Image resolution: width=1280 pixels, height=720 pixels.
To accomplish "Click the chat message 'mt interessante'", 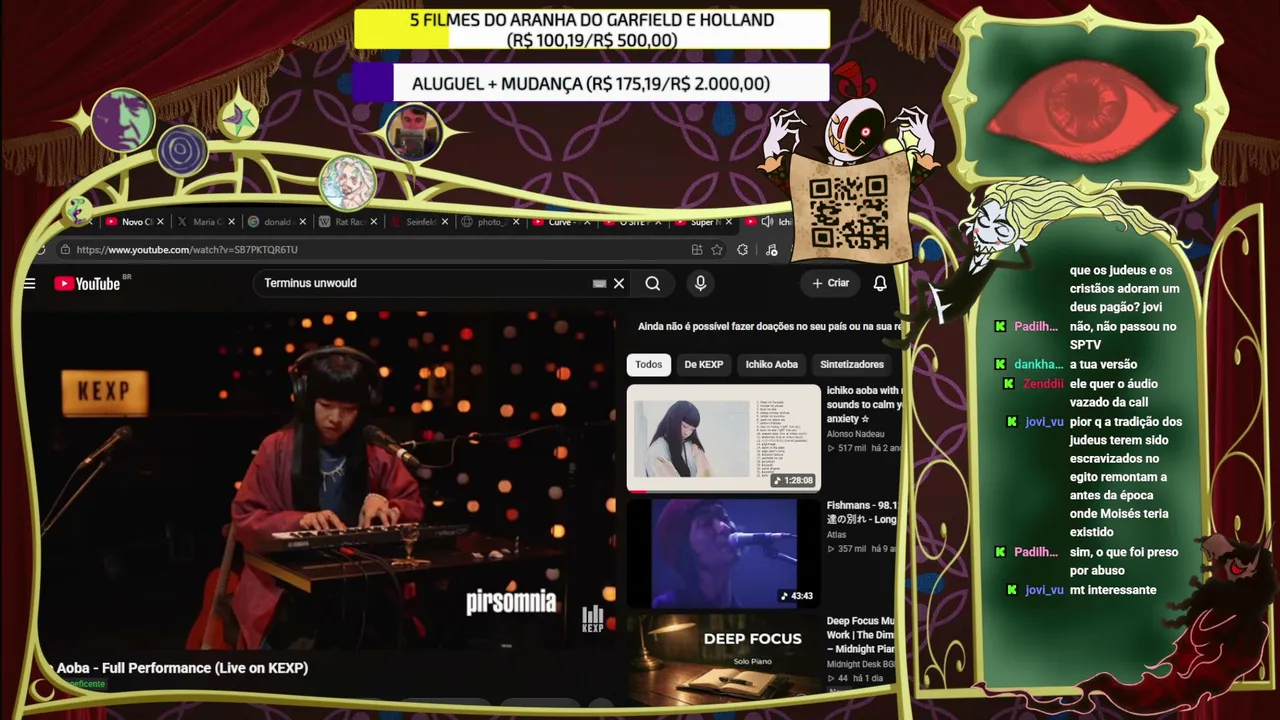I will click(x=1113, y=590).
